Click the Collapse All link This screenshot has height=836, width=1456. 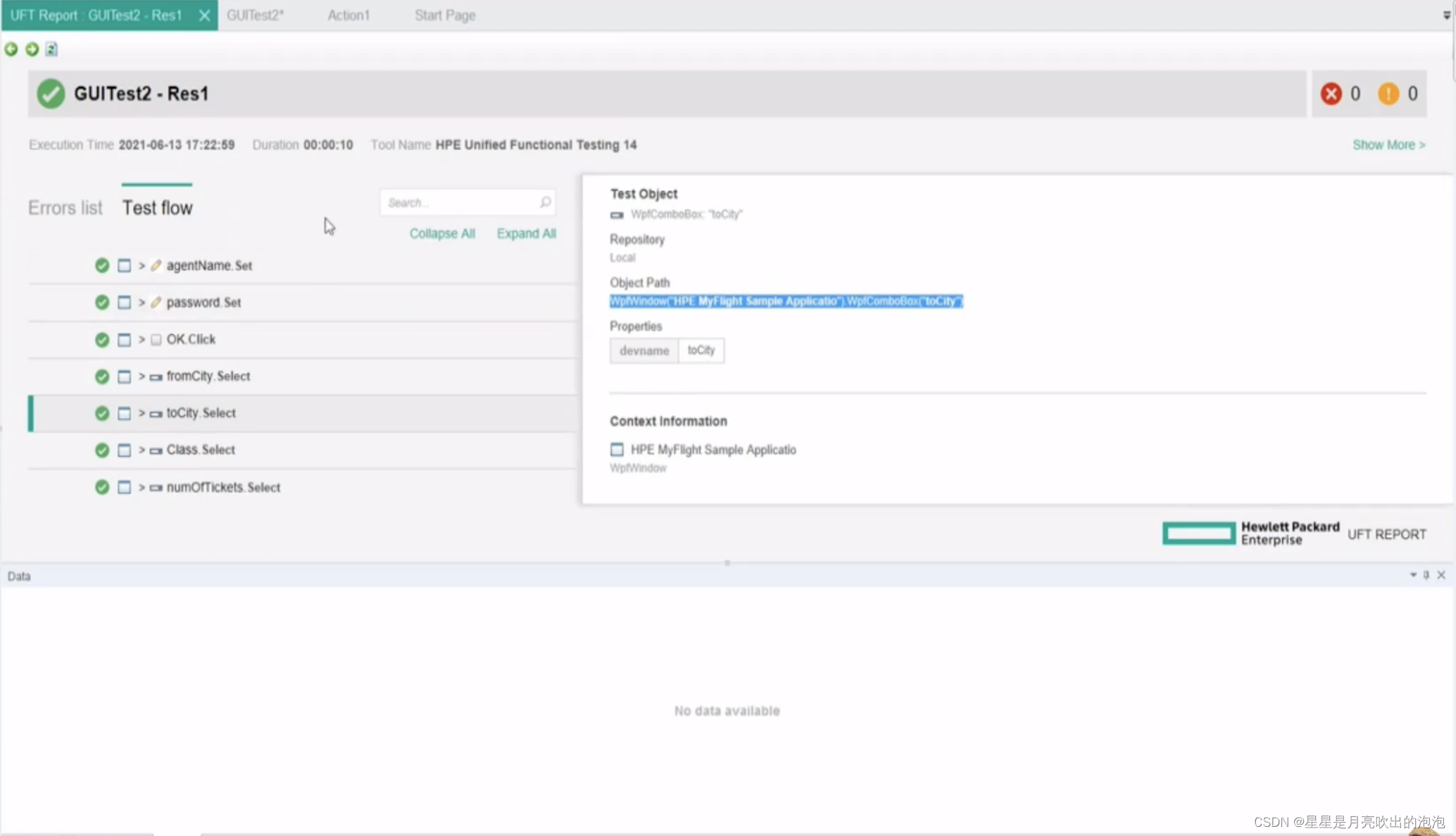point(442,234)
